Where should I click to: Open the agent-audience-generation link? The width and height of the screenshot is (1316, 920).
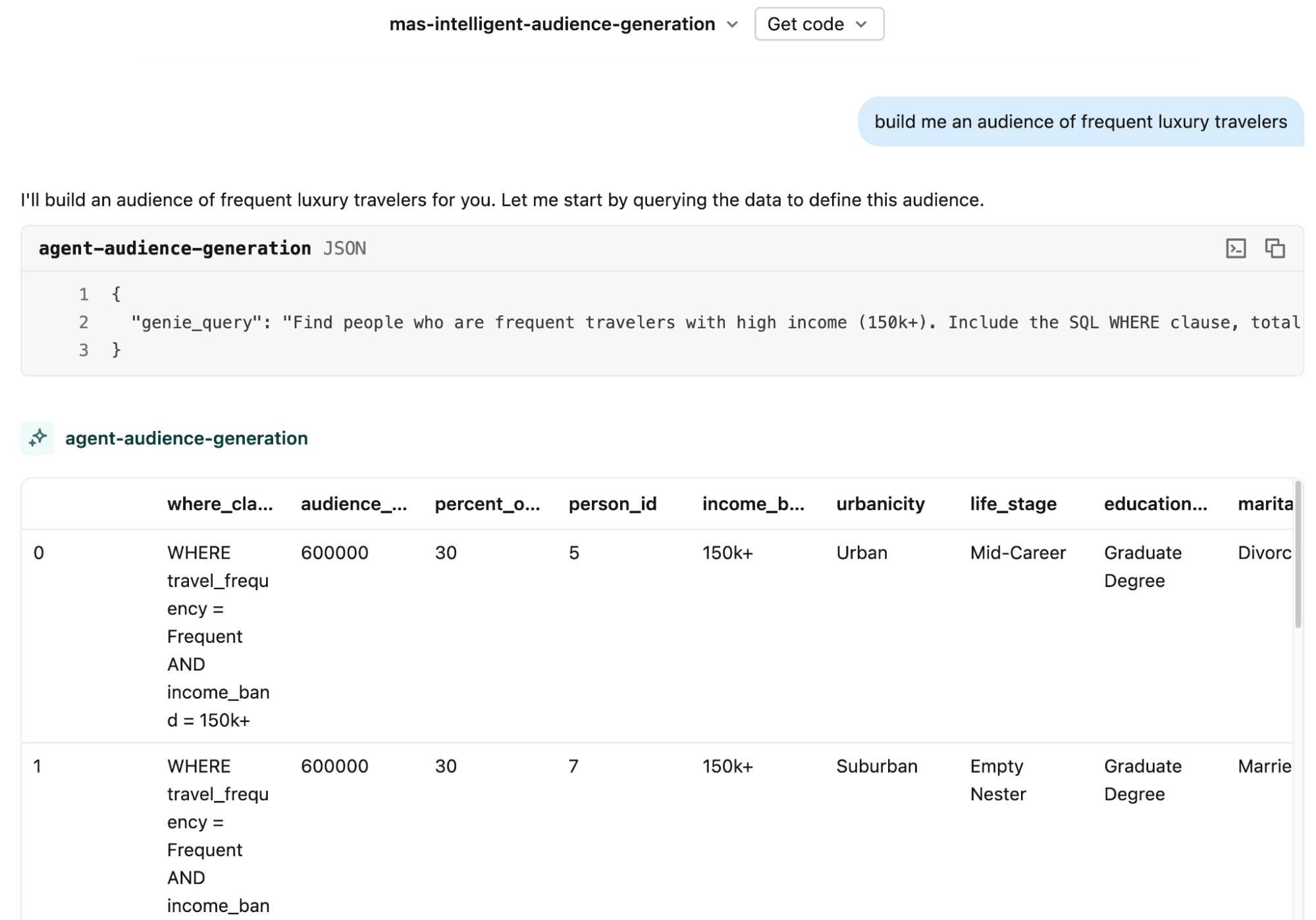click(186, 438)
